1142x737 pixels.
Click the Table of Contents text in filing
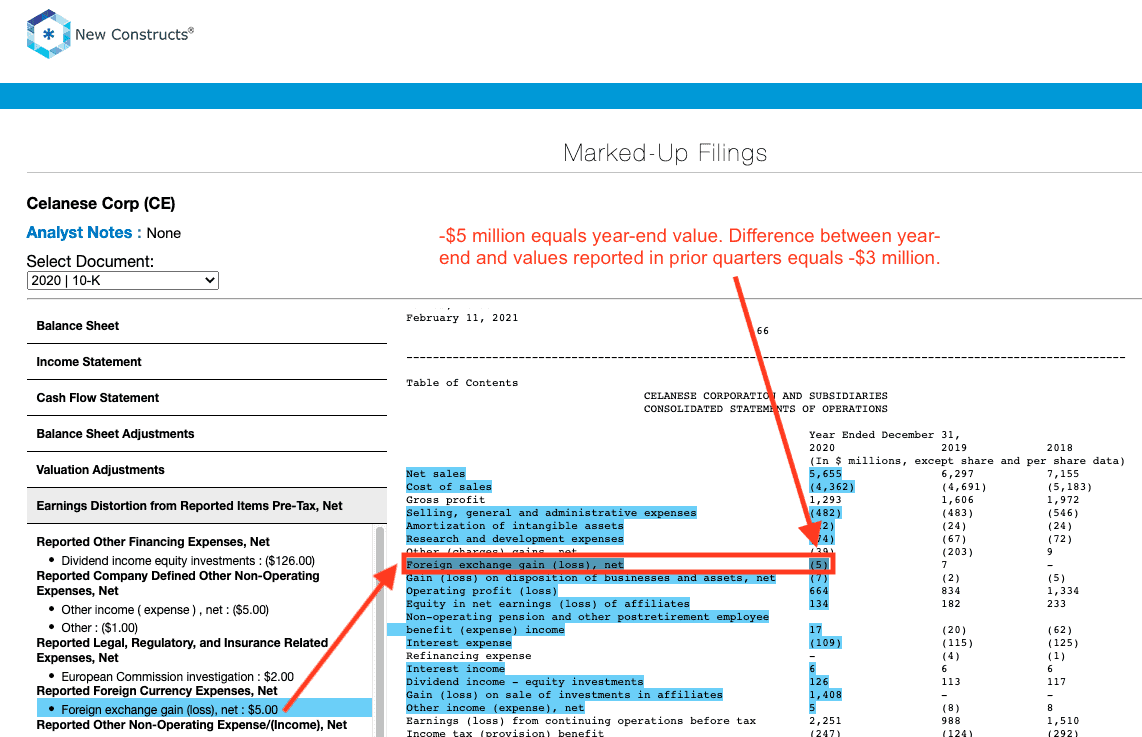pos(462,383)
